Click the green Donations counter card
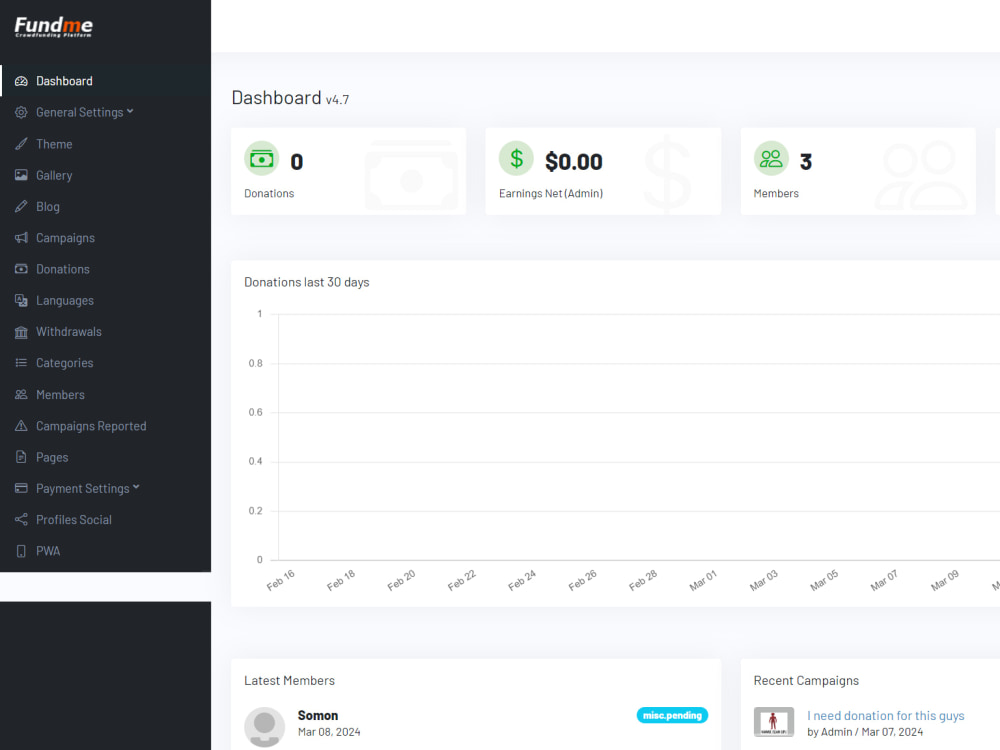The image size is (1000, 750). pos(348,170)
